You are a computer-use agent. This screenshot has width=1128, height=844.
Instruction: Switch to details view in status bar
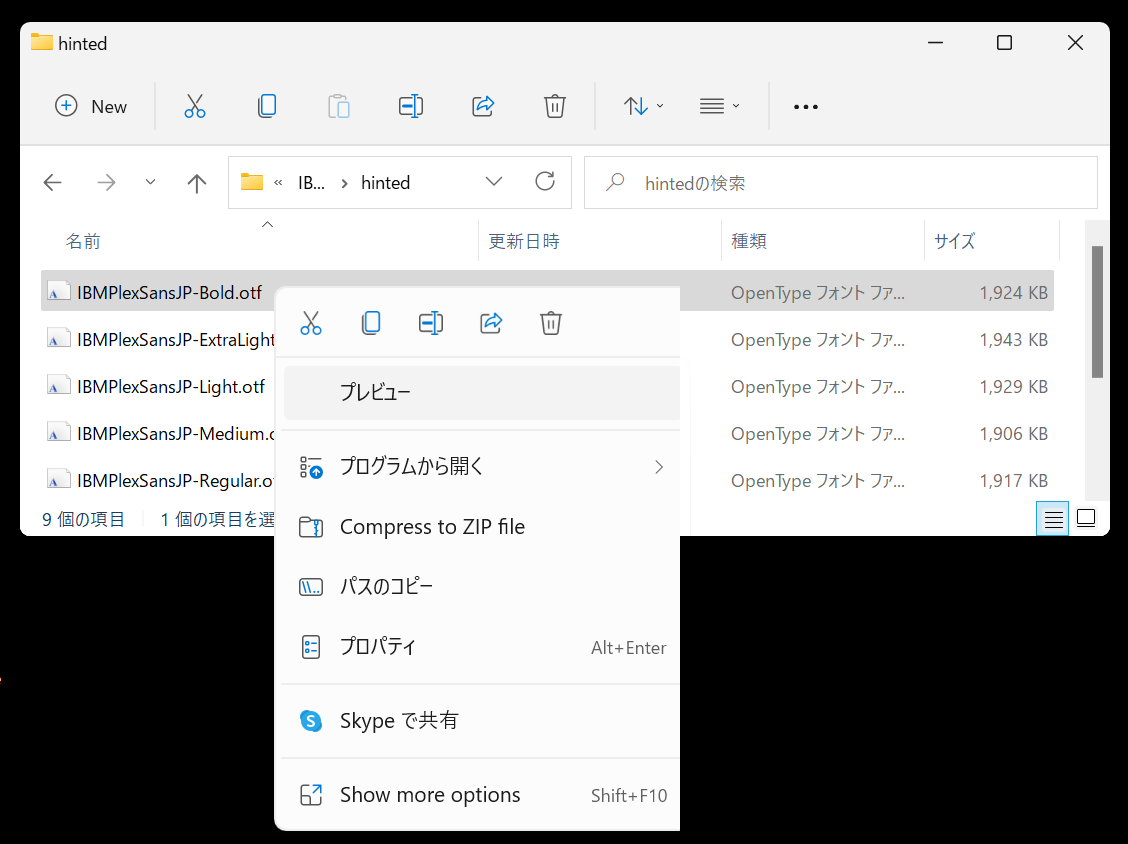click(1053, 519)
